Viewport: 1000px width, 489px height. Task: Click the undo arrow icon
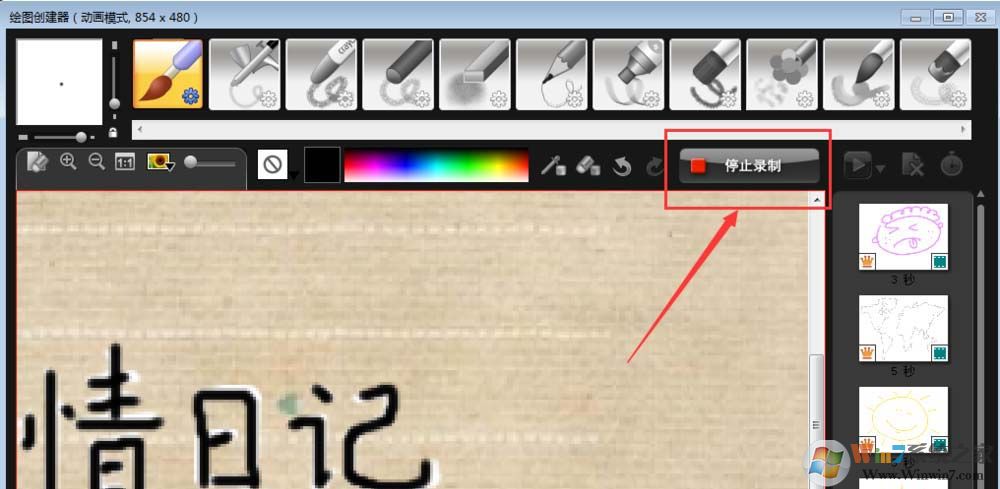coord(622,166)
